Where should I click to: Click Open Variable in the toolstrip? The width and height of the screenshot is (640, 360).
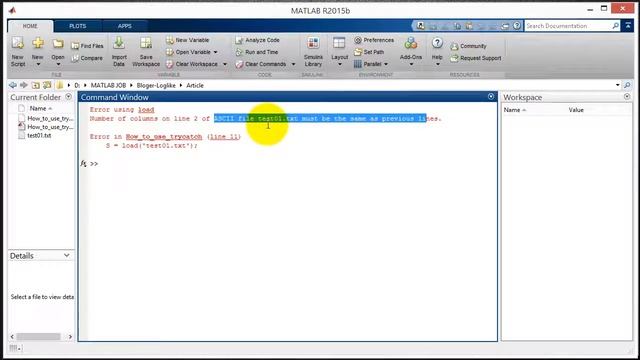coord(192,52)
